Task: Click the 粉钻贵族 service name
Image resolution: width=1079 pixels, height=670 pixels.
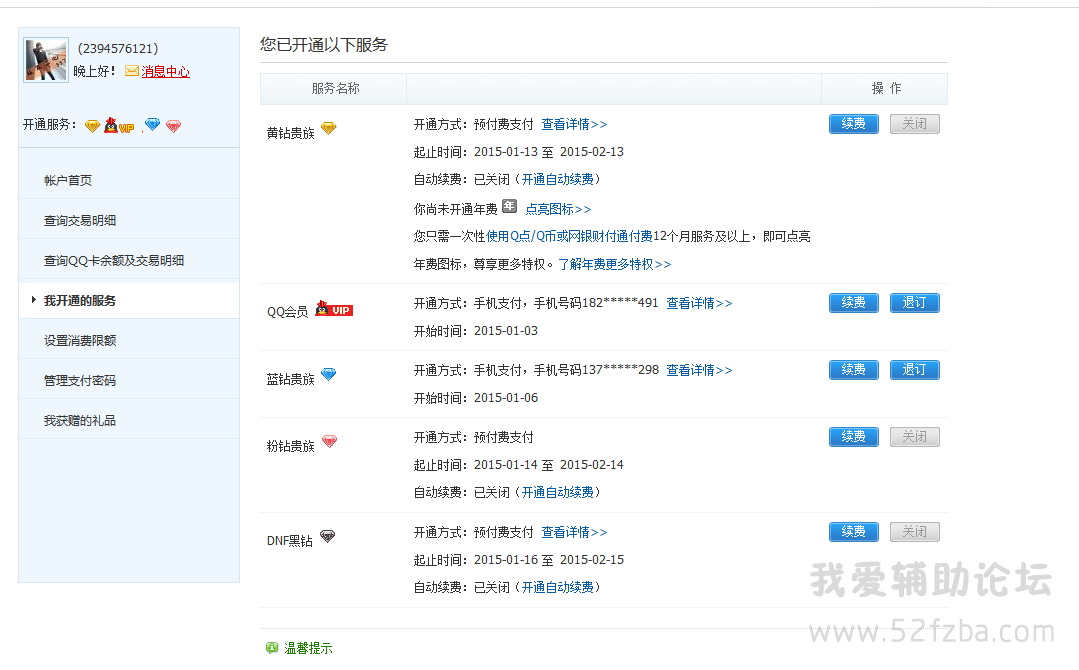Action: [290, 446]
